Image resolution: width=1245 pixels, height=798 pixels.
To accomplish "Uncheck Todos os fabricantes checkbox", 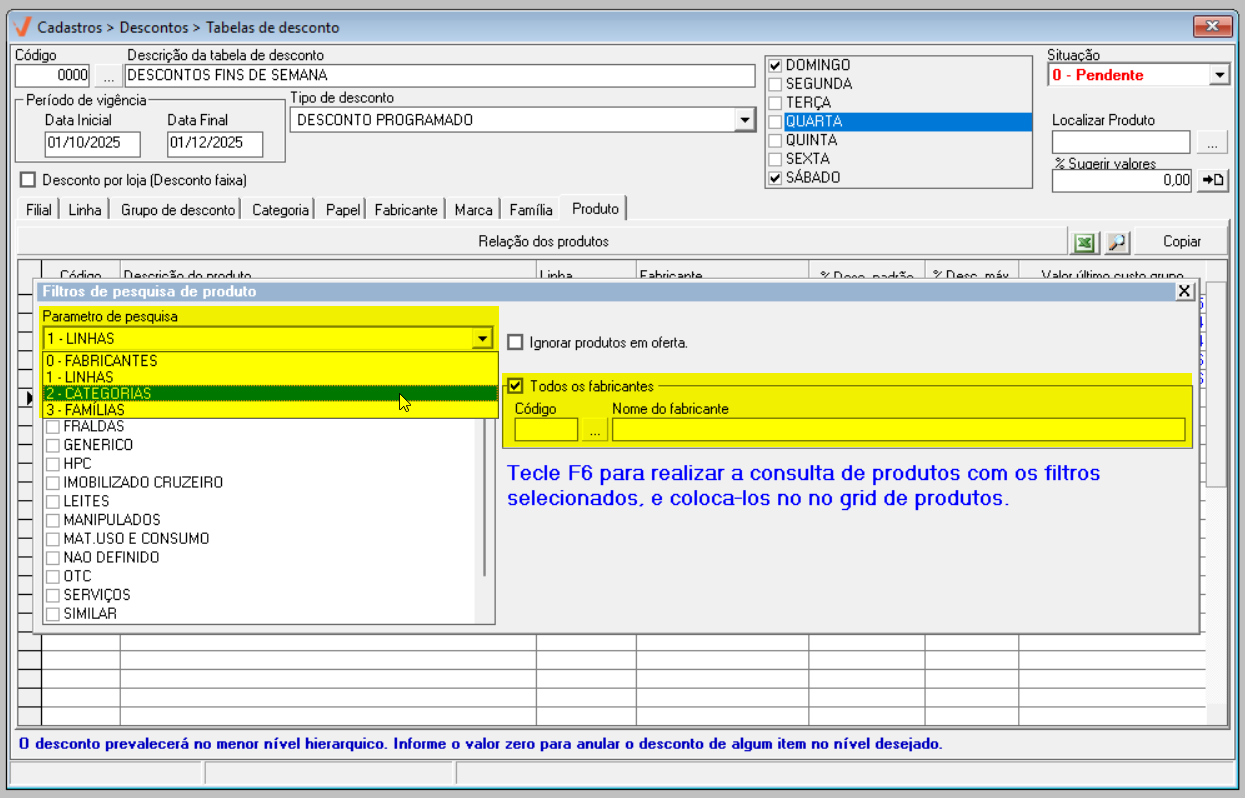I will pyautogui.click(x=516, y=386).
